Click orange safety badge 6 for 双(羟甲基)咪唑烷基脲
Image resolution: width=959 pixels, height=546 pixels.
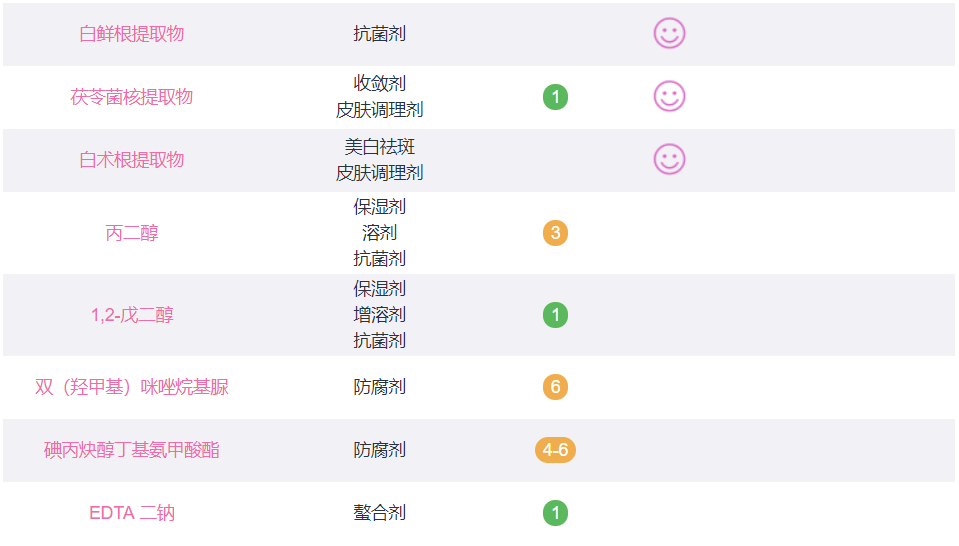(555, 387)
